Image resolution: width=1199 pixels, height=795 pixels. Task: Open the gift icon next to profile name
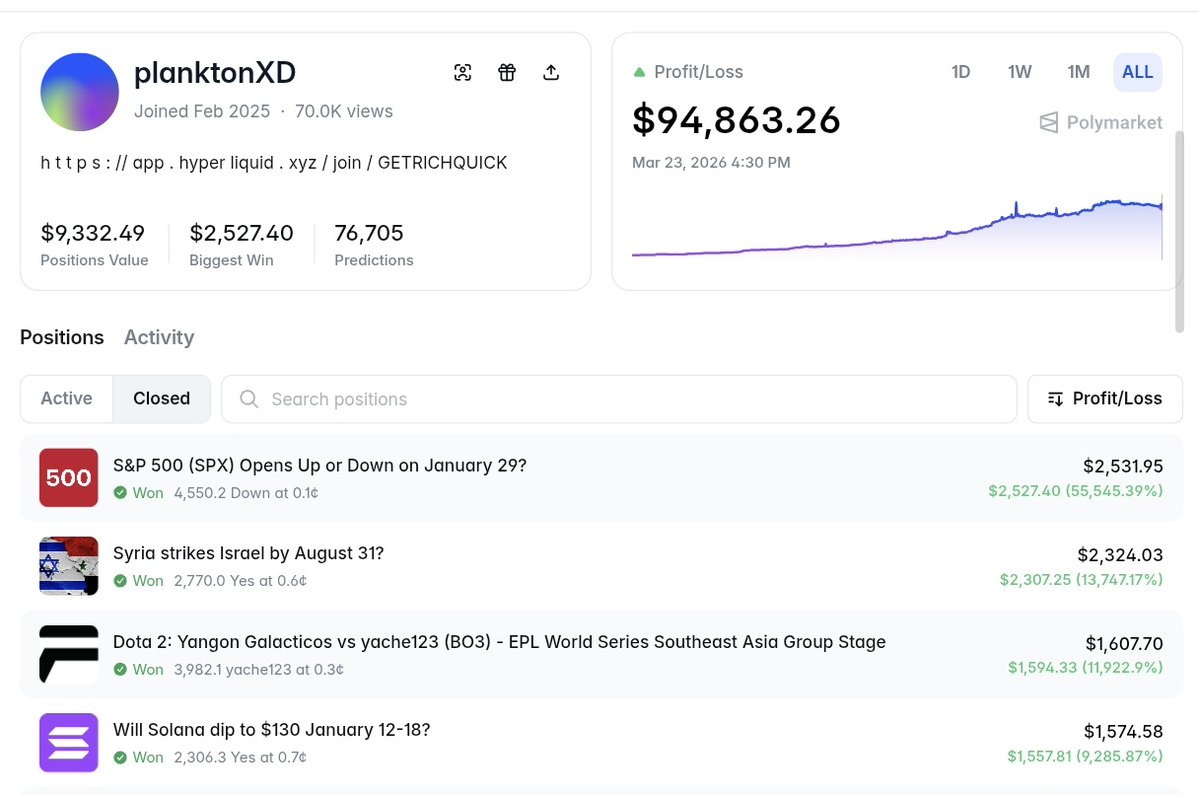coord(507,73)
